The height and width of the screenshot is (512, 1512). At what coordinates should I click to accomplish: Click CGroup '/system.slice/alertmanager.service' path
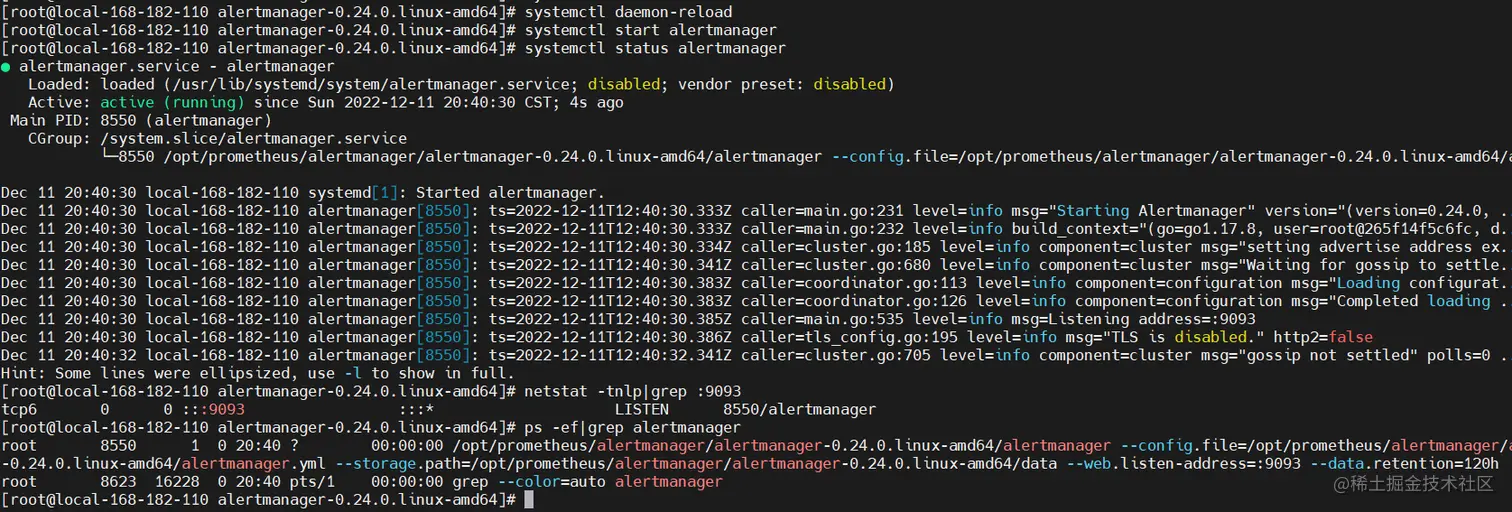click(x=254, y=138)
